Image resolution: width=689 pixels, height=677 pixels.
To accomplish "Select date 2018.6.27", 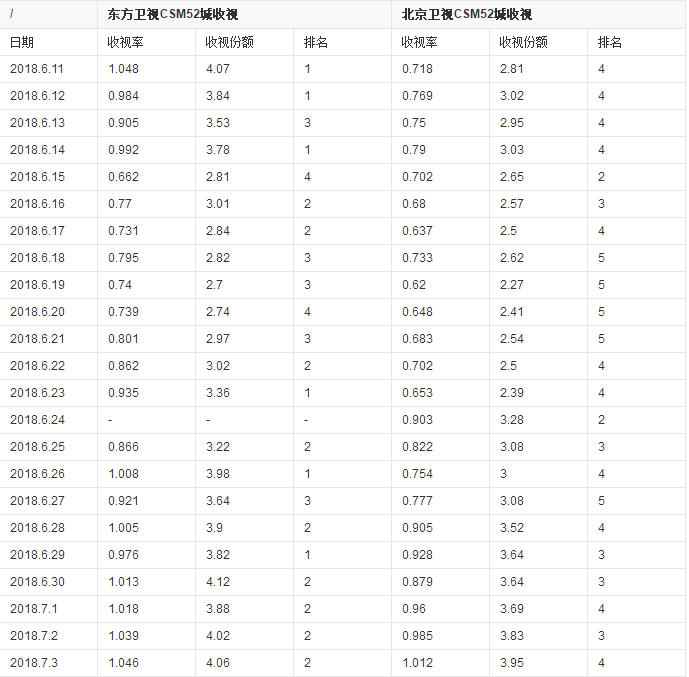I will pyautogui.click(x=37, y=501).
